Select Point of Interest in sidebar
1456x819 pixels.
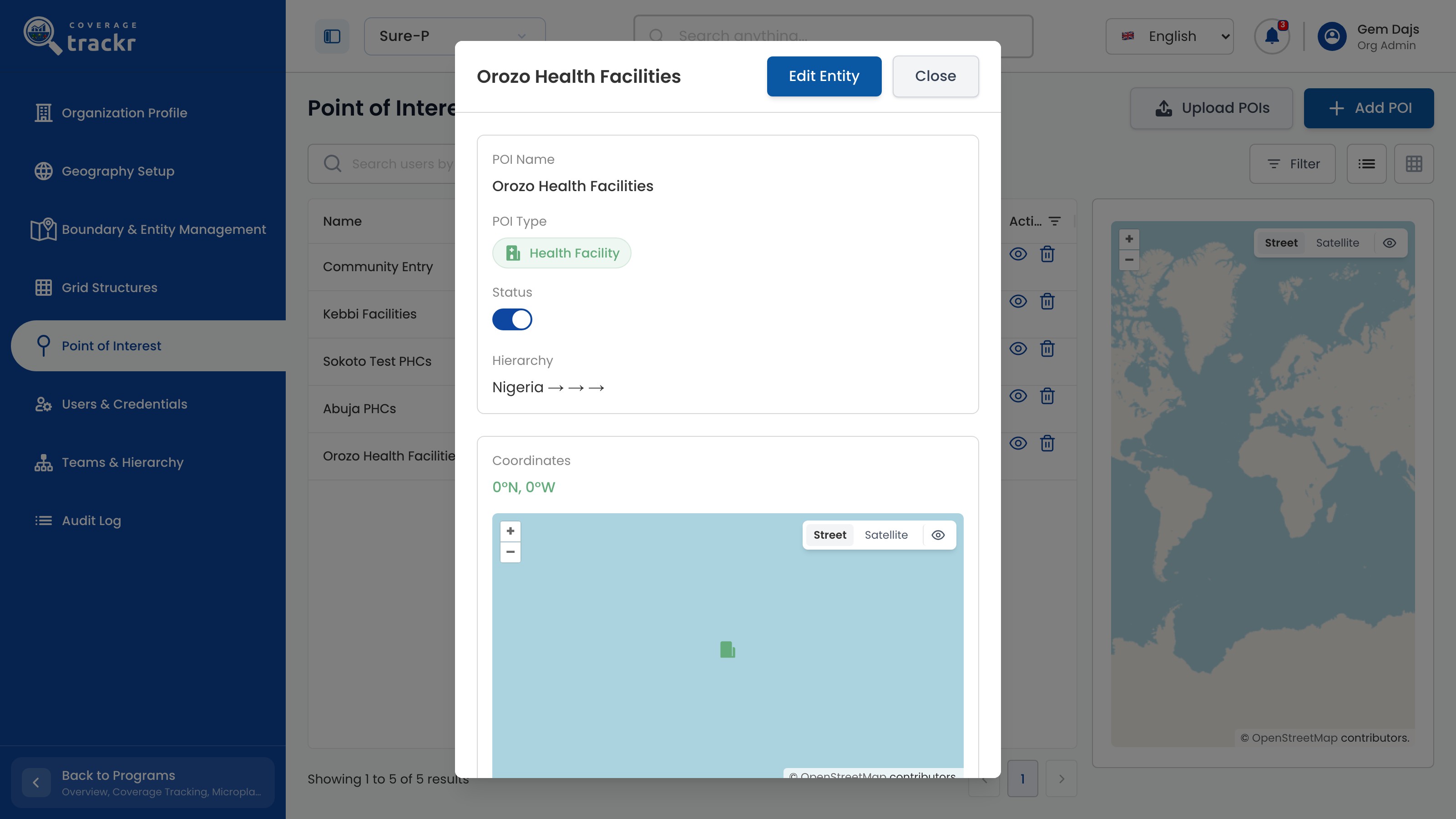pyautogui.click(x=148, y=346)
